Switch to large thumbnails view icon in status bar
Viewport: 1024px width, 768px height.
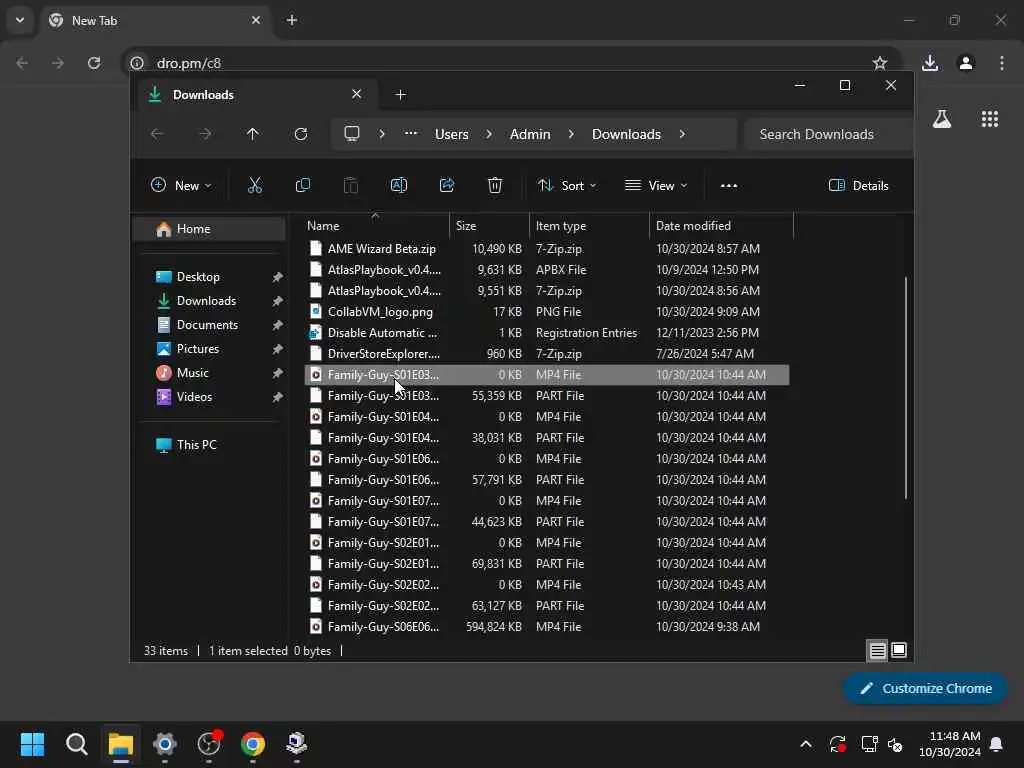pyautogui.click(x=899, y=650)
